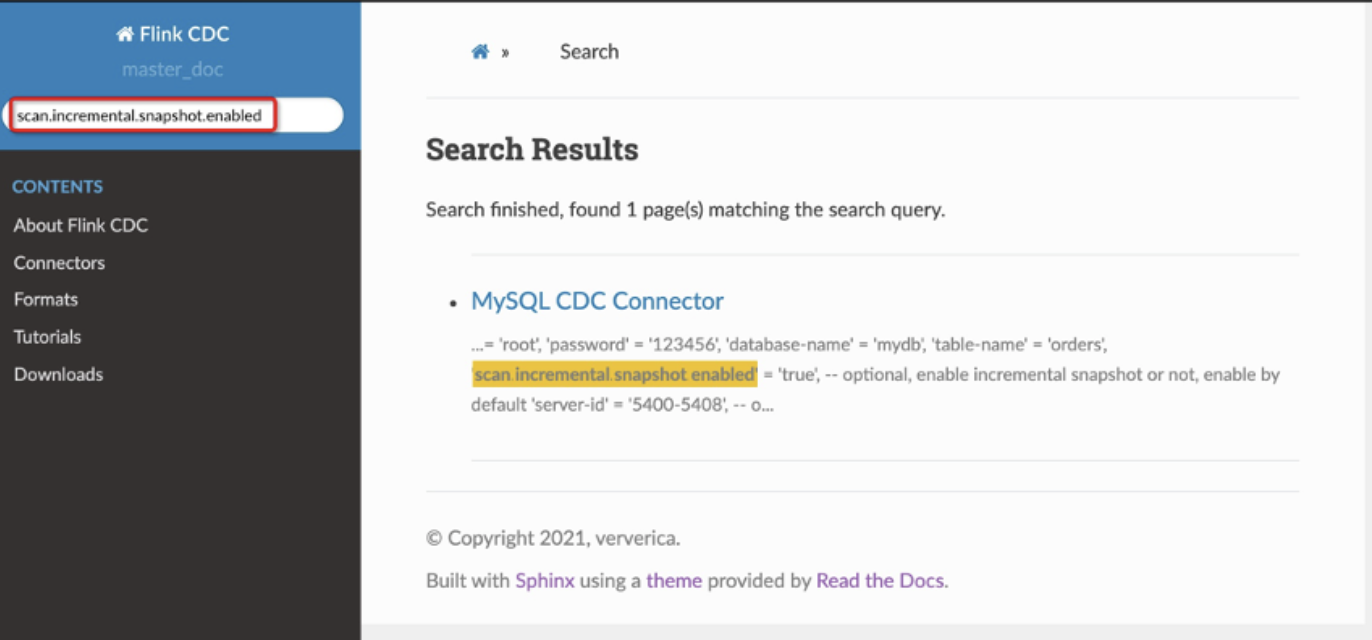The height and width of the screenshot is (640, 1372).
Task: Click the 'Search finished' status message
Action: (x=685, y=210)
